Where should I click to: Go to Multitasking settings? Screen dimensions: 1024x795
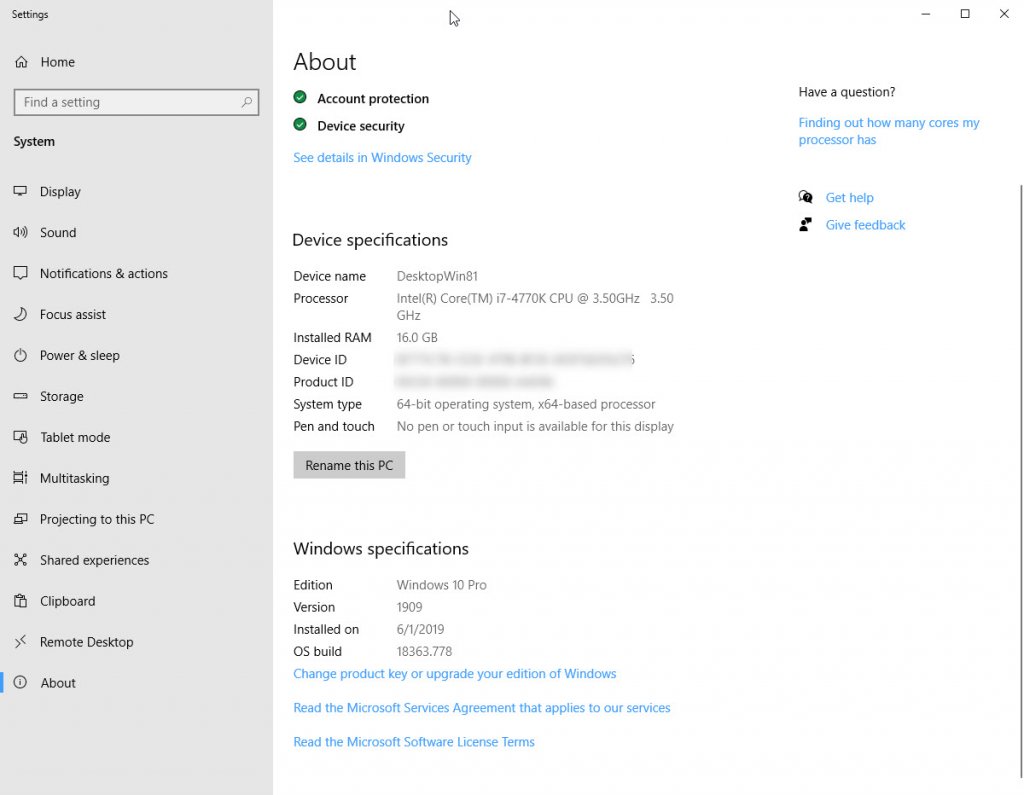136,478
